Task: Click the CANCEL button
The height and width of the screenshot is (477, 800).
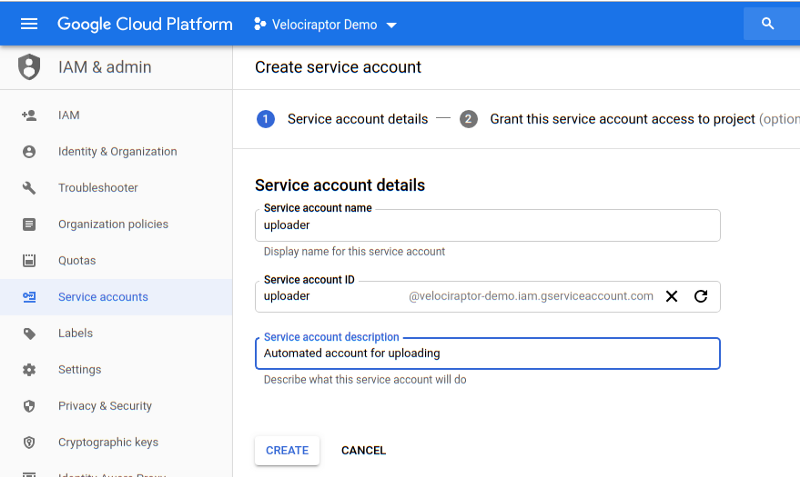Action: click(x=363, y=451)
